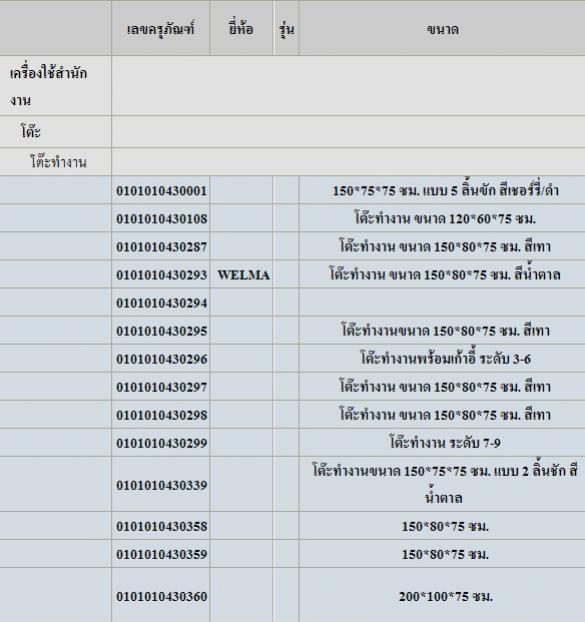Select the เครื่องใช้สำนักงาน category row

pos(292,86)
